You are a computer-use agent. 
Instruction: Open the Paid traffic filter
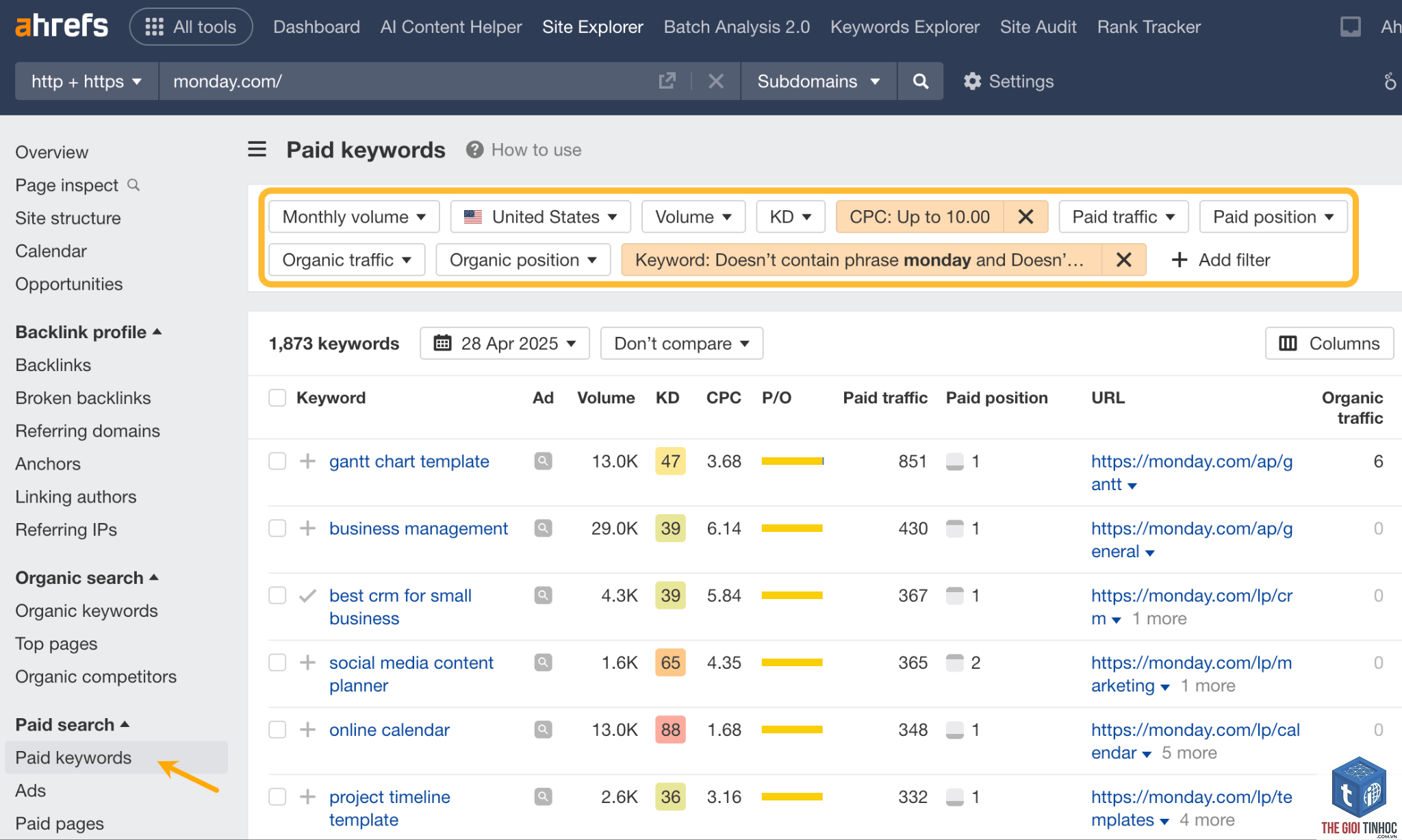(1123, 216)
